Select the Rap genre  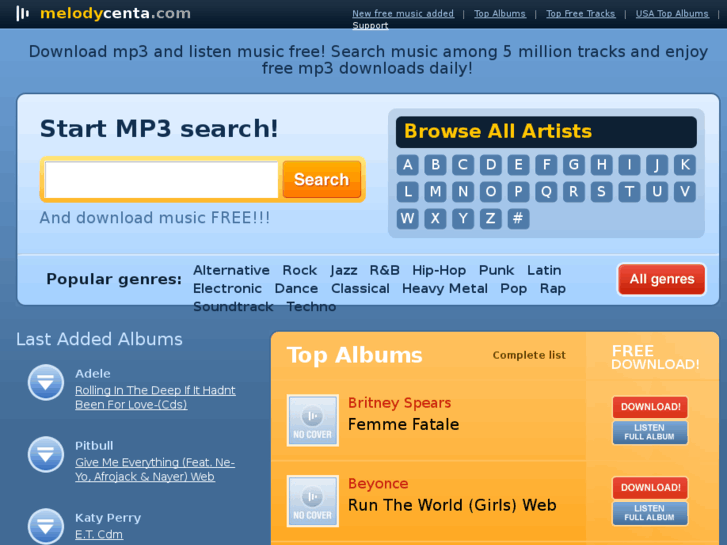pyautogui.click(x=552, y=289)
